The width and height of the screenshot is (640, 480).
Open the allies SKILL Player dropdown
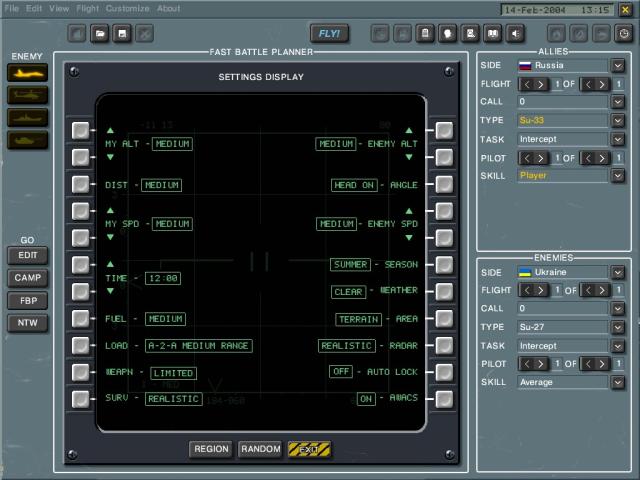point(618,175)
